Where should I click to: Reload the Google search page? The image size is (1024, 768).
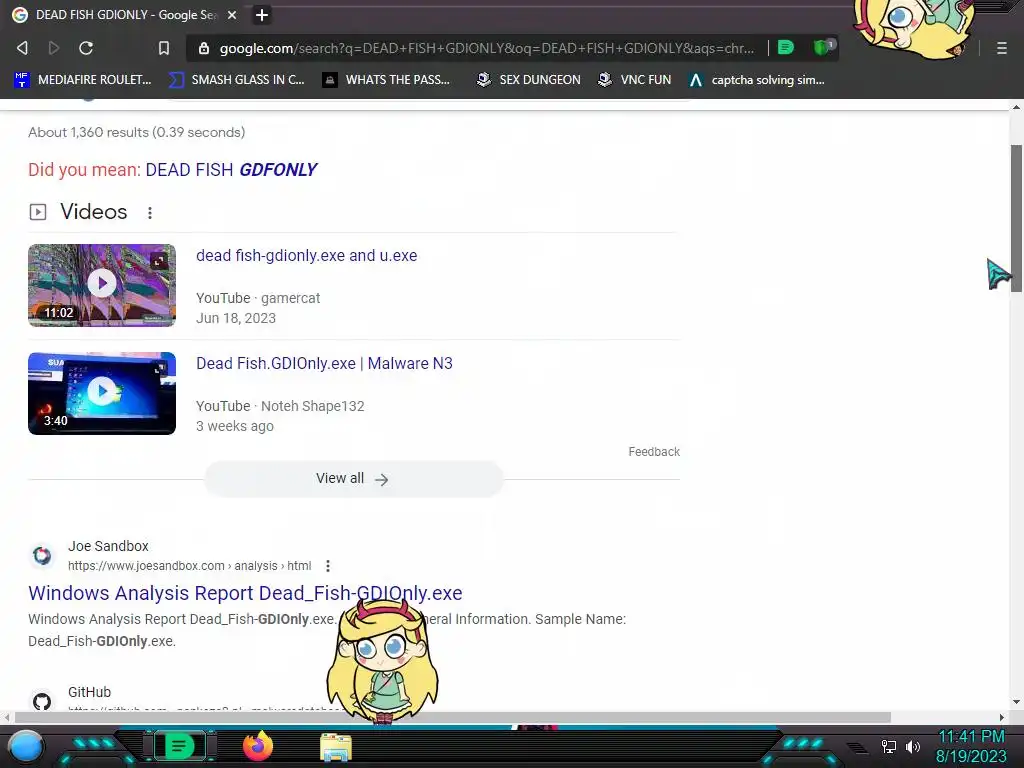point(86,48)
